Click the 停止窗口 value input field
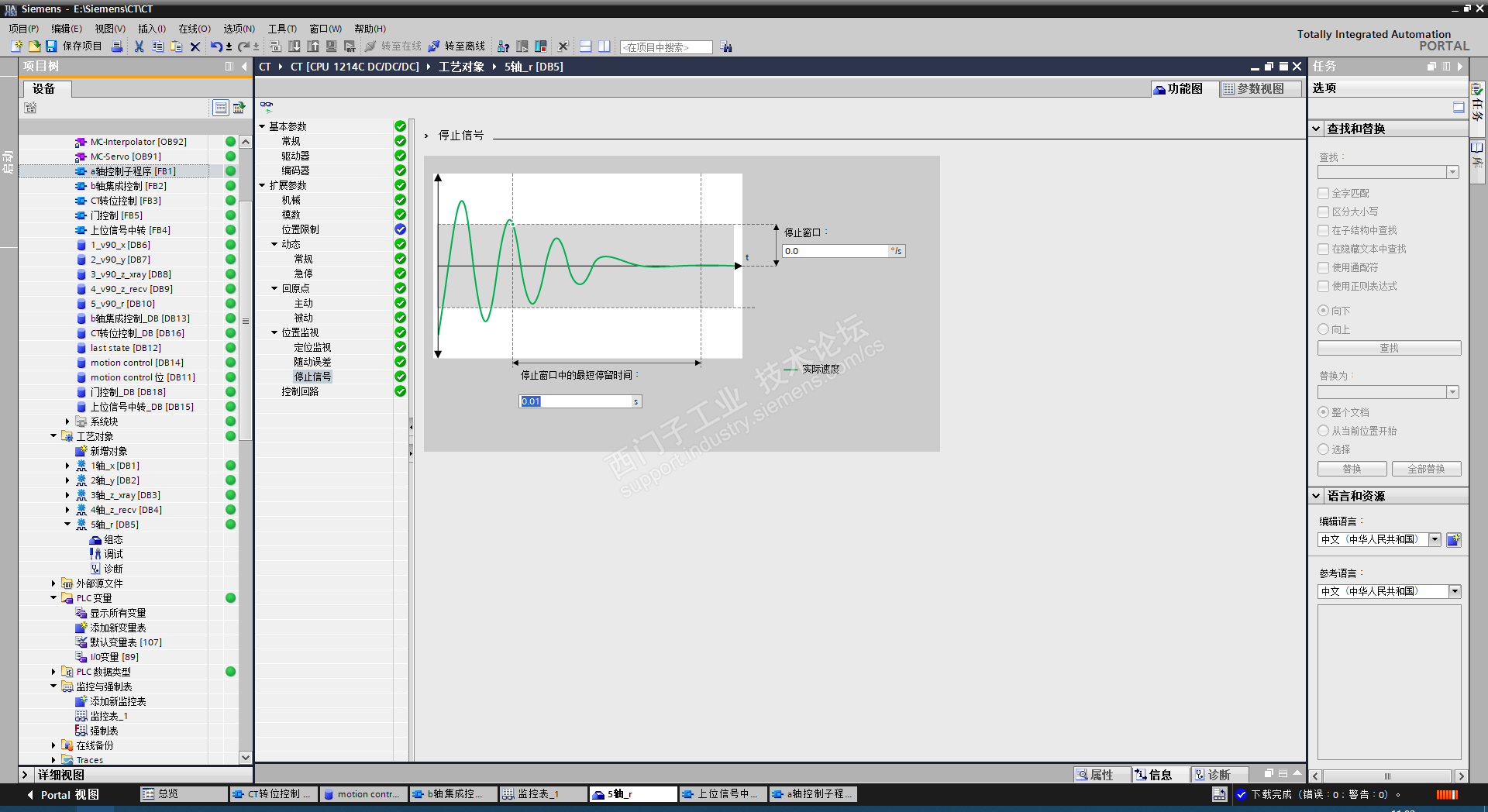The width and height of the screenshot is (1488, 812). point(835,251)
